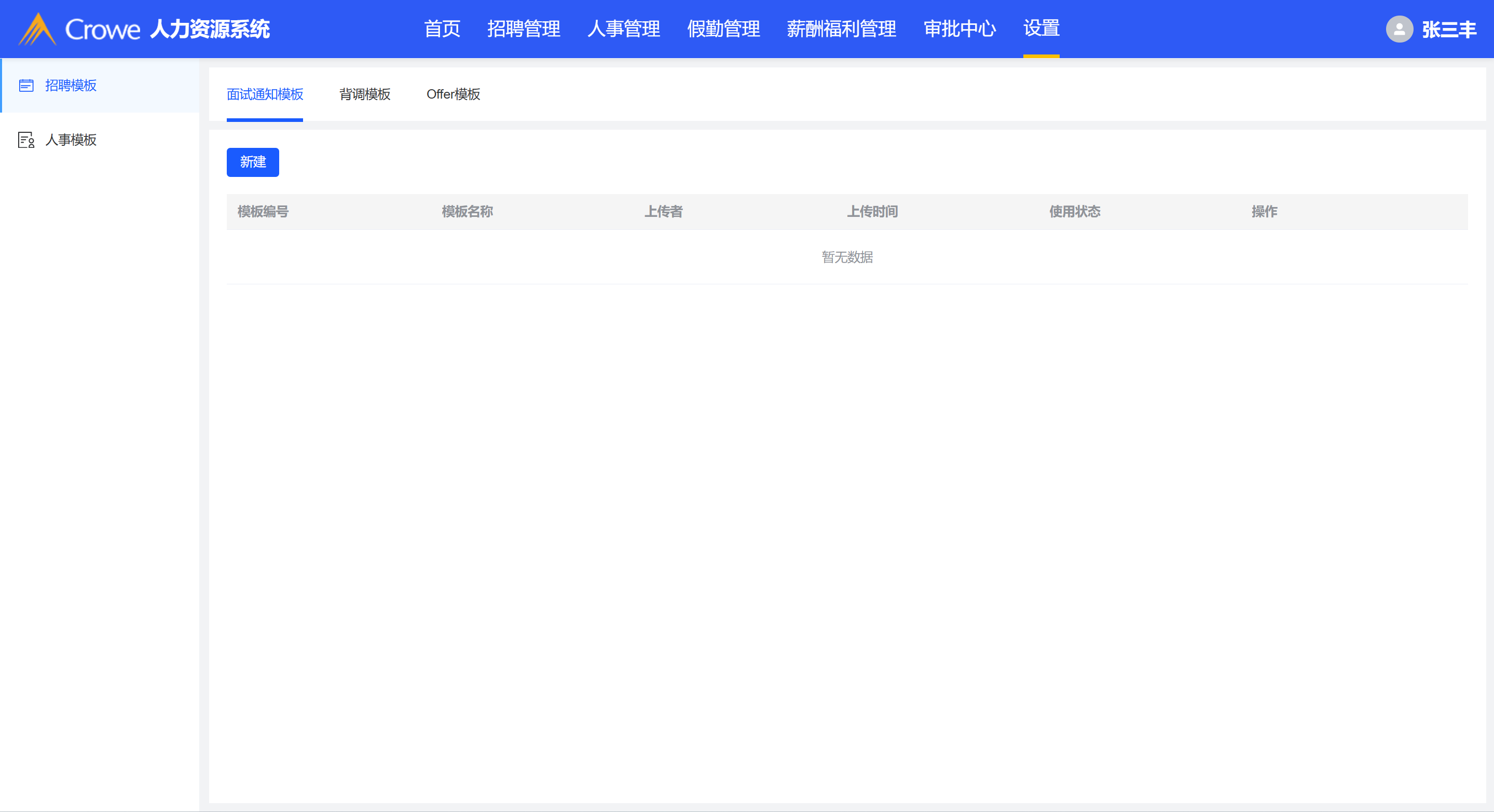Click the Crowe logo icon
Screen dimensions: 1494x812
coord(37,29)
